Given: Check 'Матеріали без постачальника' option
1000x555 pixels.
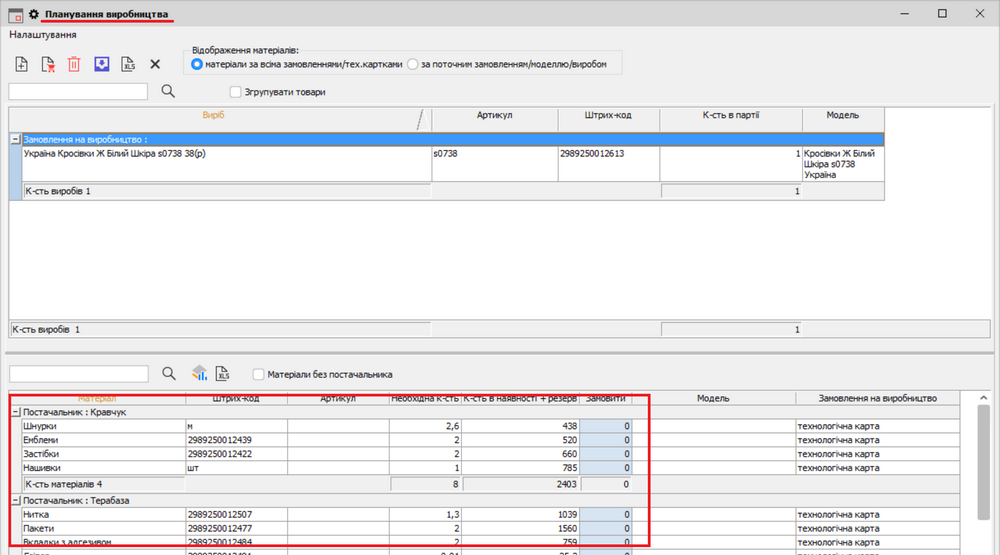Looking at the screenshot, I should coord(259,375).
